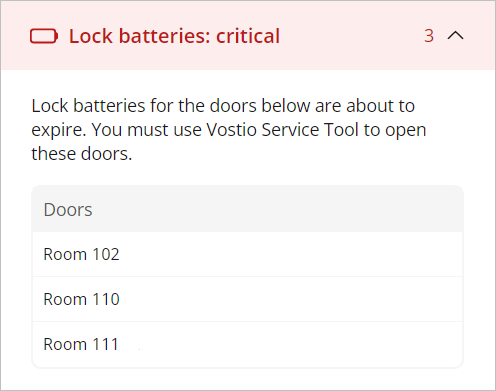The image size is (496, 391).
Task: Click the grey Doors table header row
Action: (x=248, y=209)
